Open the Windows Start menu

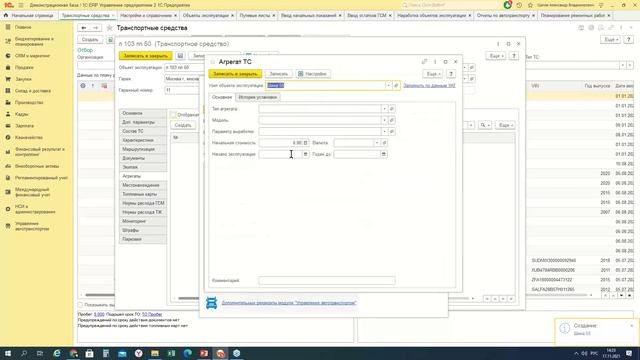[7, 353]
